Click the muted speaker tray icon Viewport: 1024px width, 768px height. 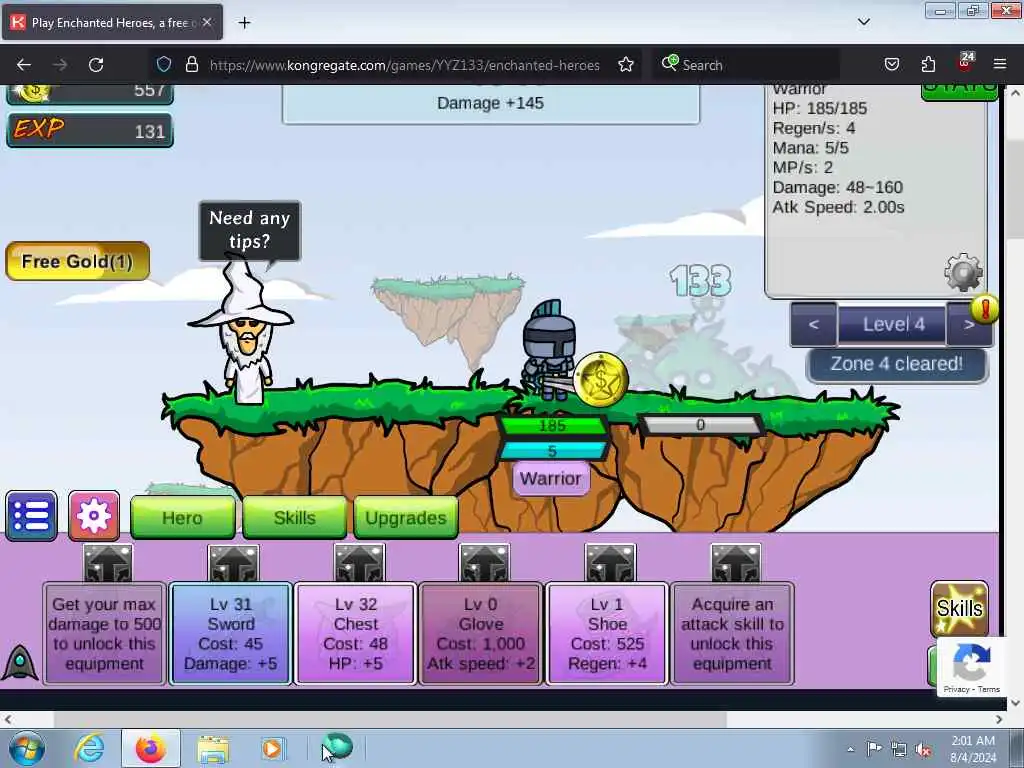click(x=923, y=749)
